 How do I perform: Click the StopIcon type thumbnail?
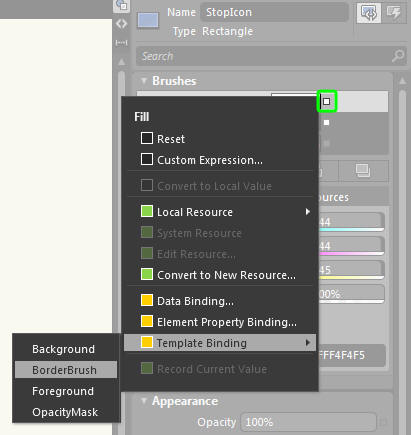pos(148,20)
